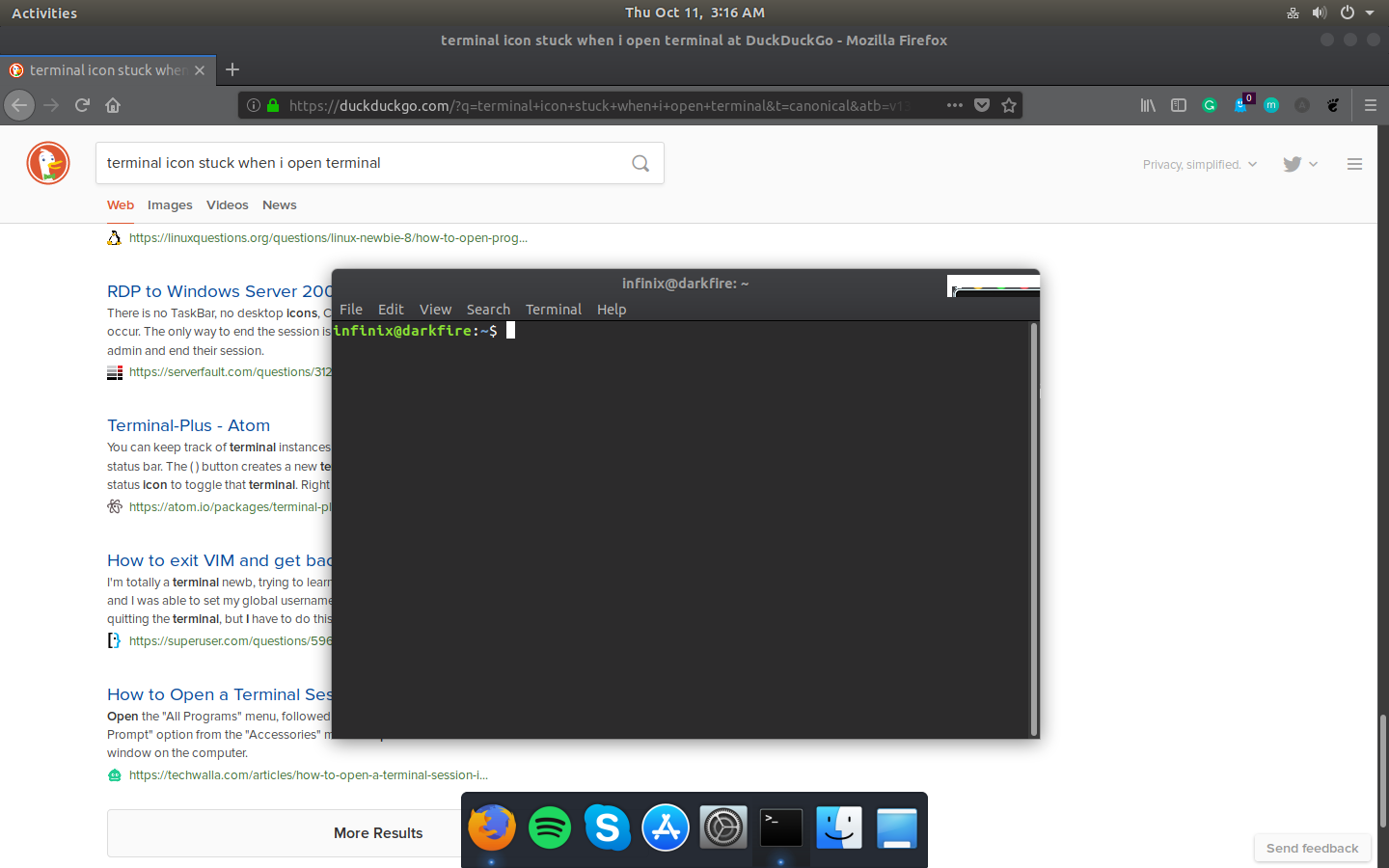1389x868 pixels.
Task: Expand the page actions ellipsis in the address bar
Action: point(954,105)
